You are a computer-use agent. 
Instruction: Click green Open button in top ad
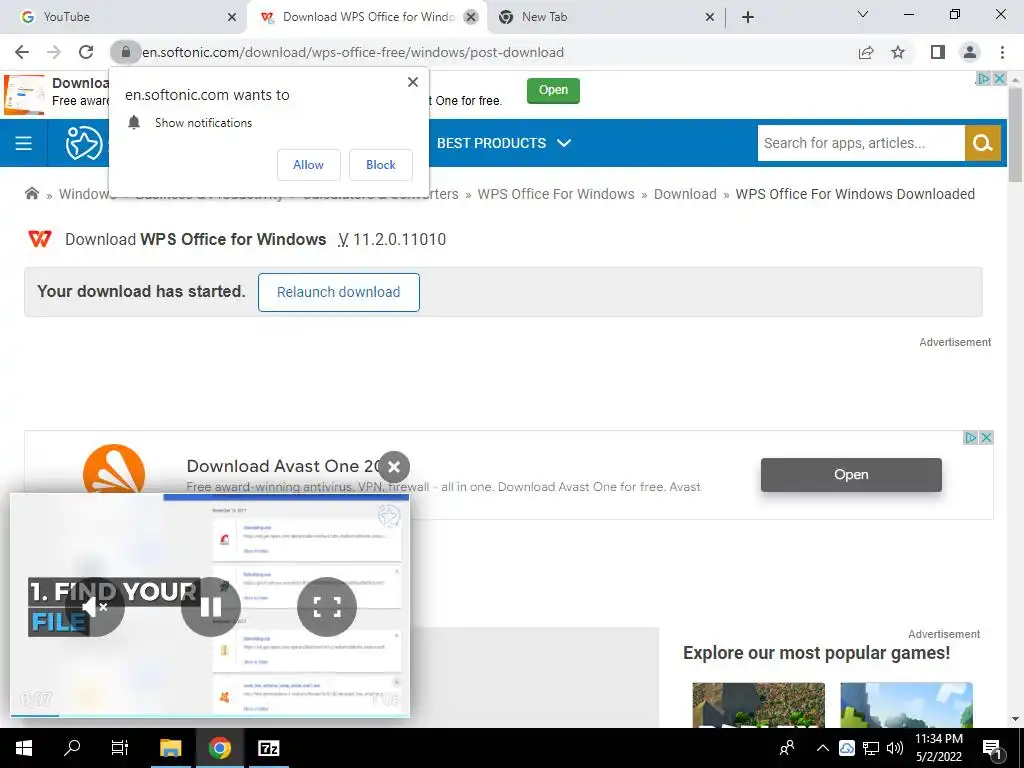point(553,90)
